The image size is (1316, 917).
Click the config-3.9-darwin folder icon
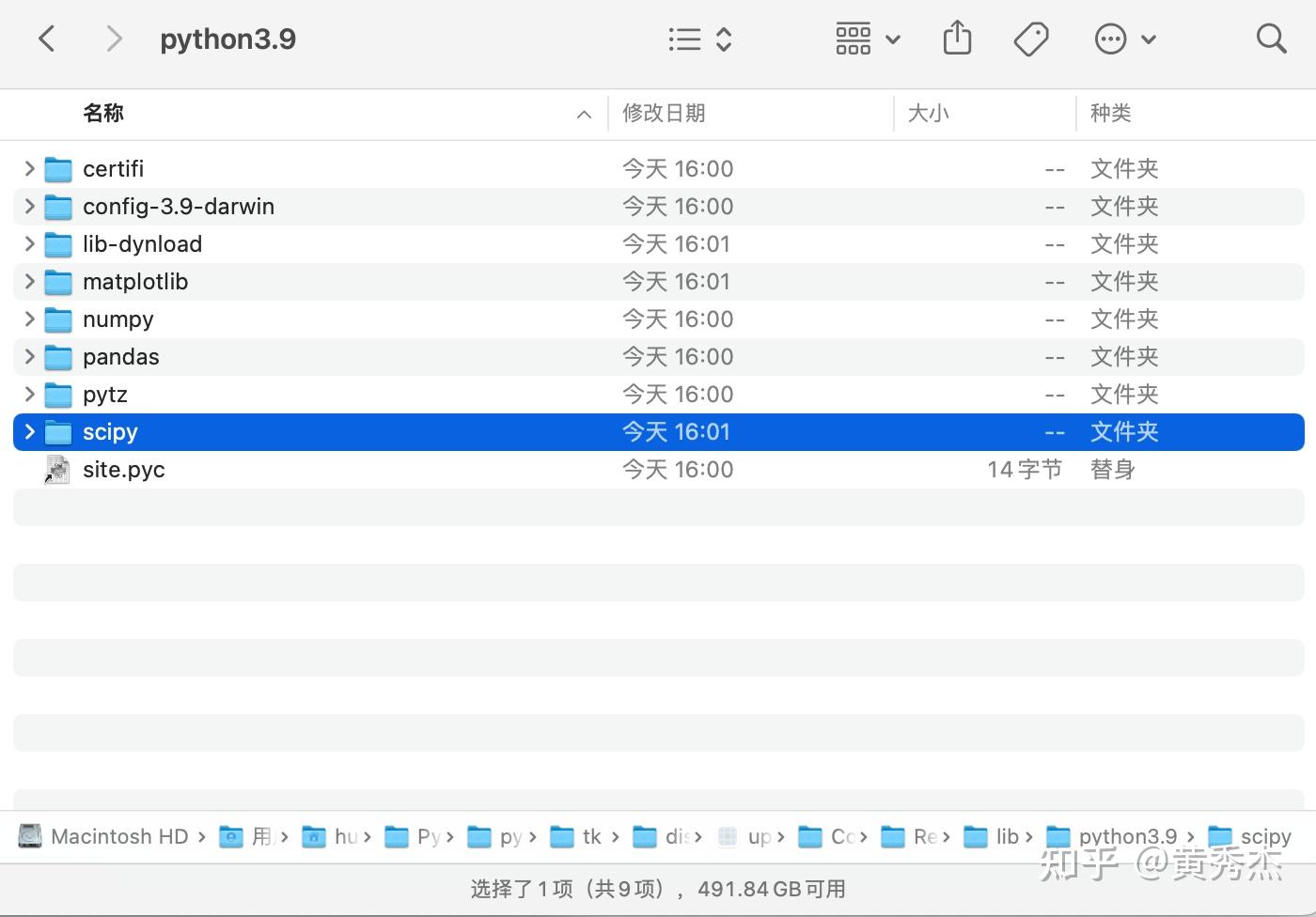58,207
